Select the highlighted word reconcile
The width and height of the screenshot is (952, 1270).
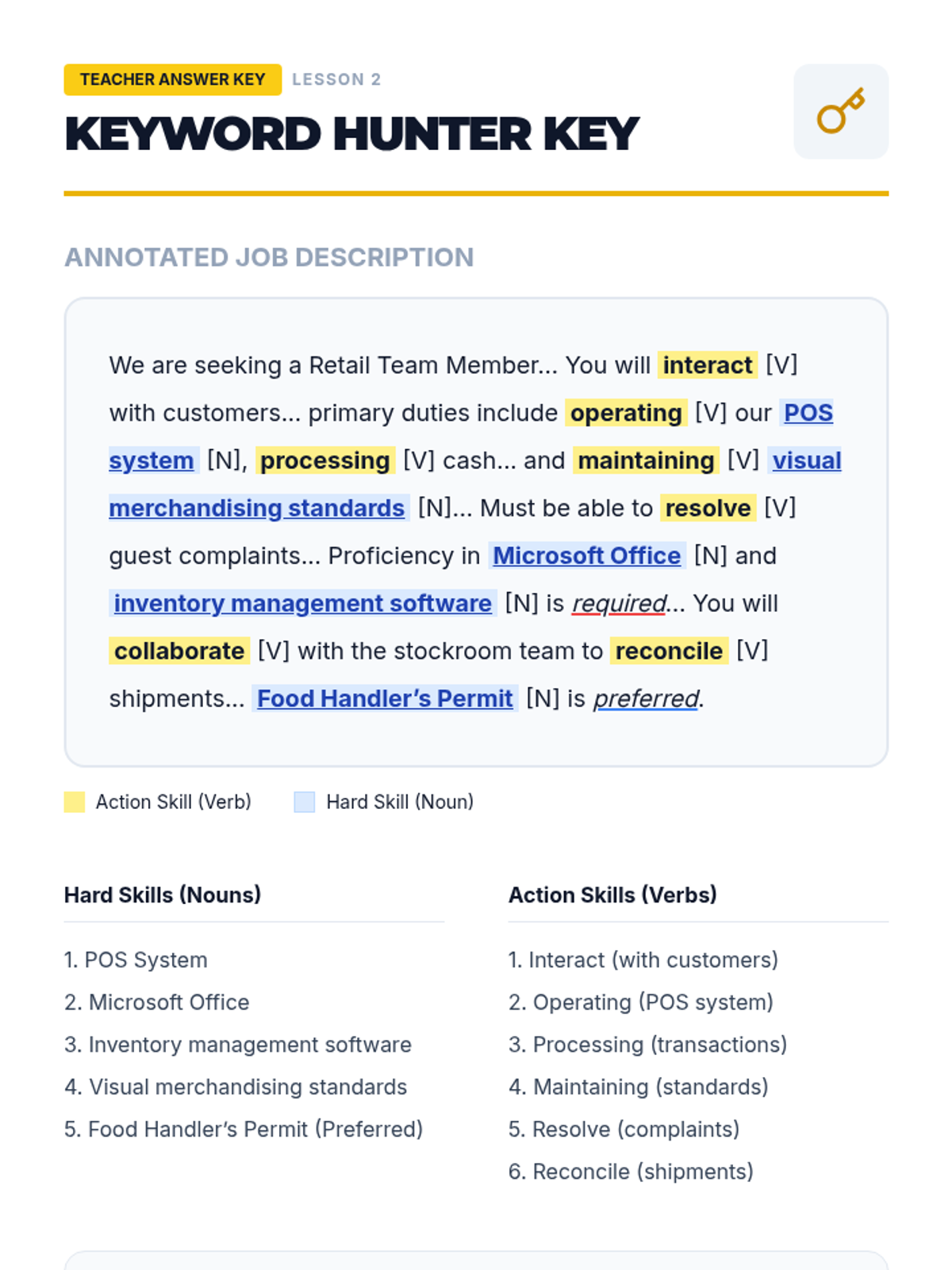coord(669,651)
